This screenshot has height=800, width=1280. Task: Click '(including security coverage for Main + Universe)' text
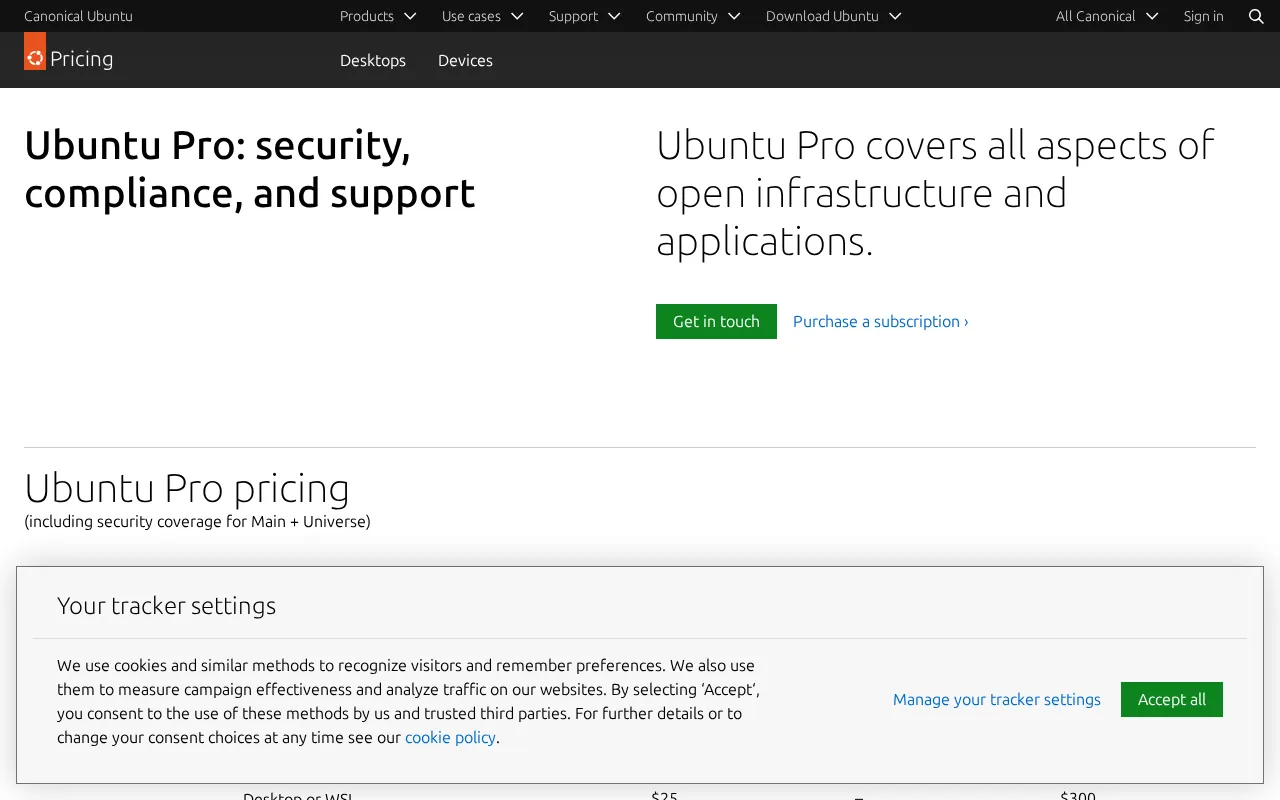[197, 521]
